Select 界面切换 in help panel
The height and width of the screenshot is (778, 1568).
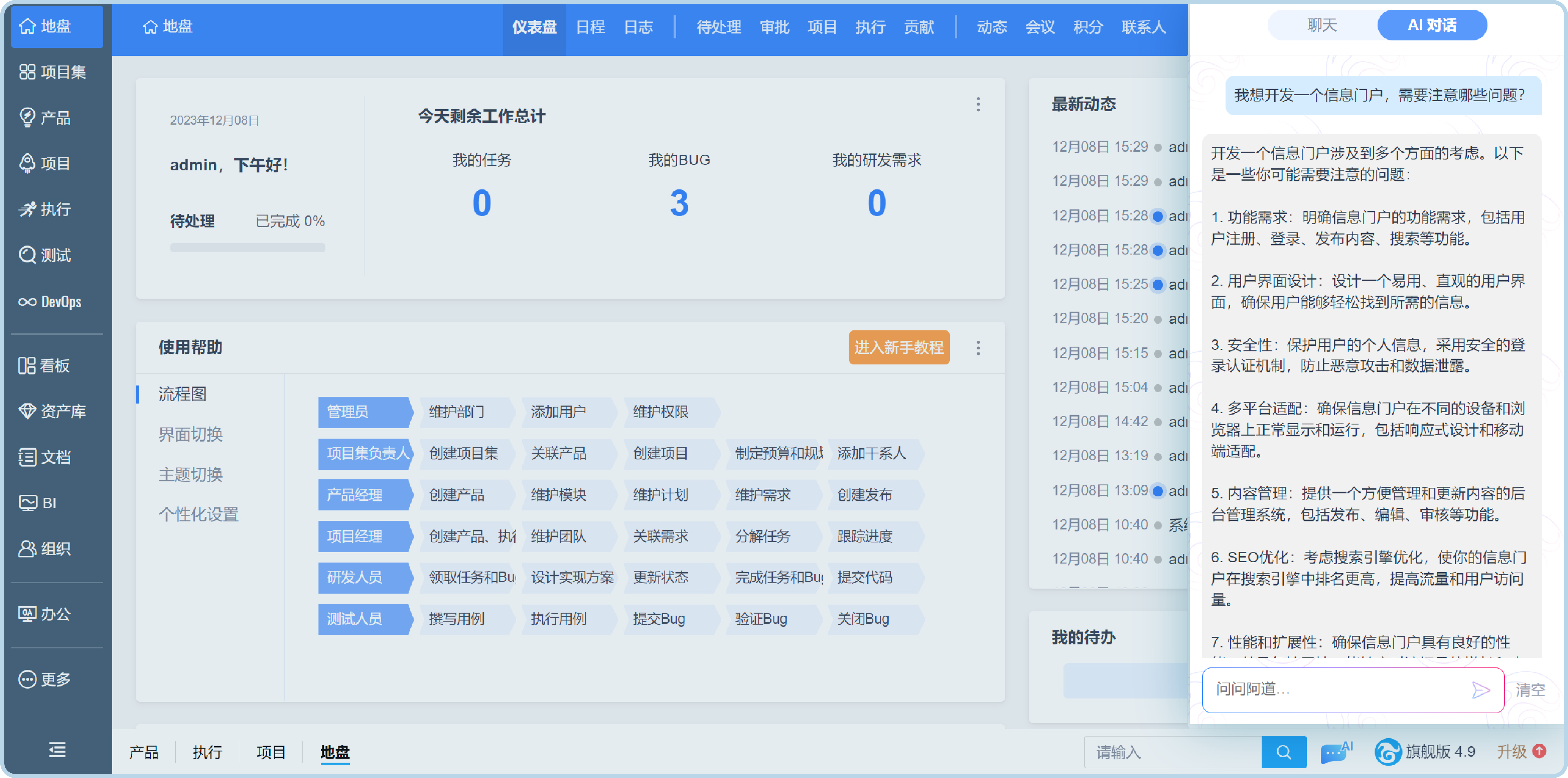pos(190,434)
